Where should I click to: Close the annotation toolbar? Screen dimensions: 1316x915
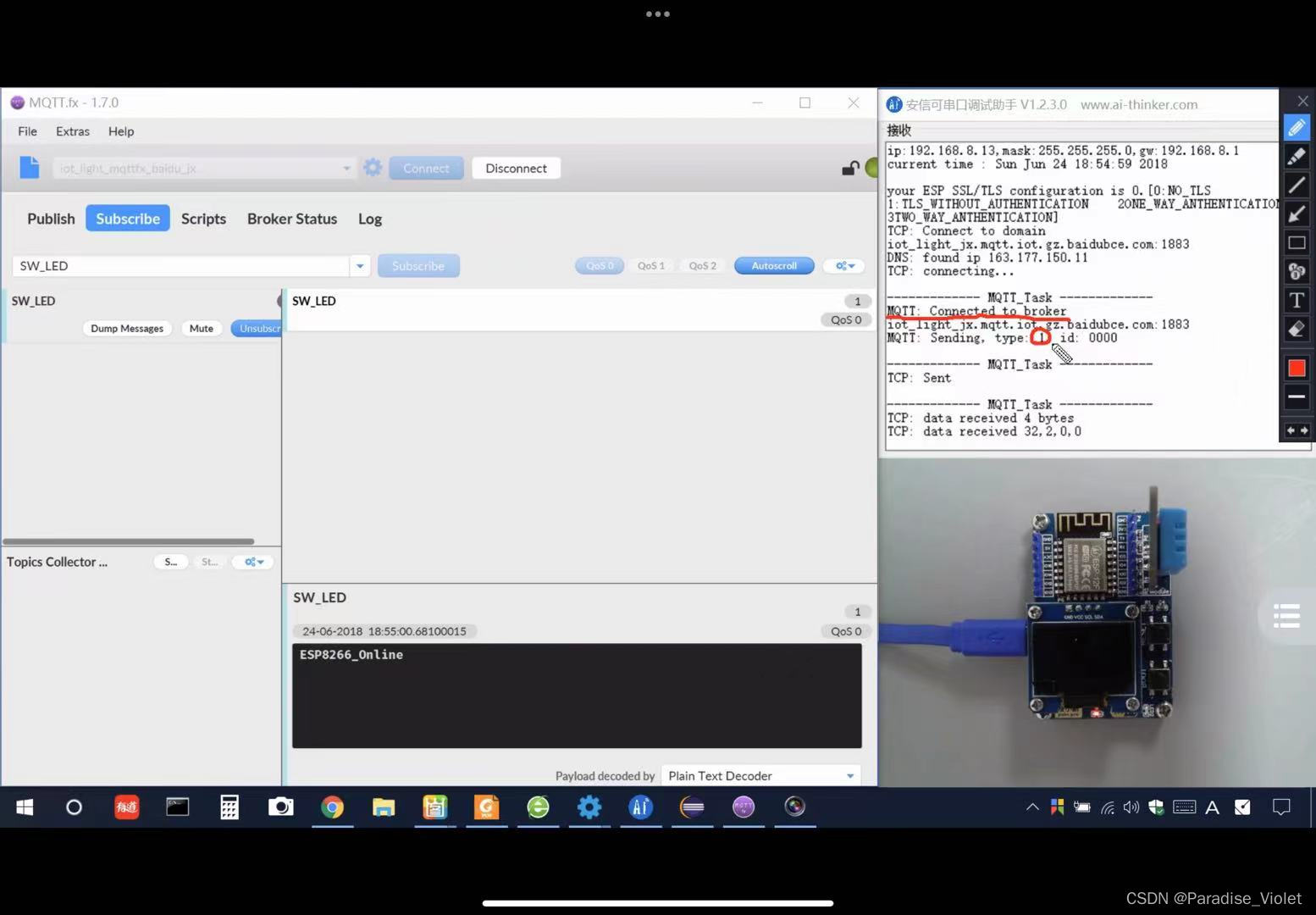click(1303, 101)
